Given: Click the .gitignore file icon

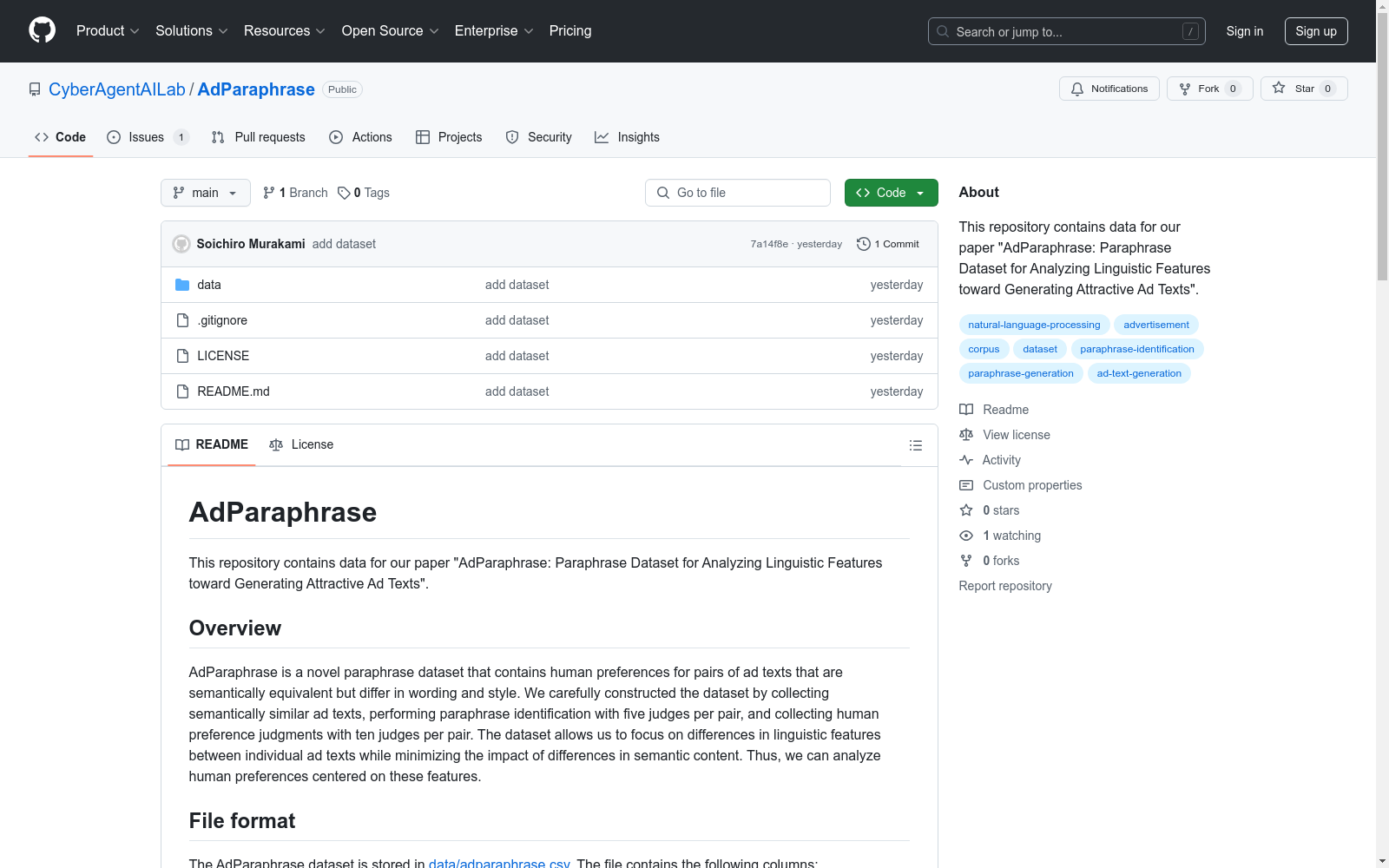Looking at the screenshot, I should [182, 320].
